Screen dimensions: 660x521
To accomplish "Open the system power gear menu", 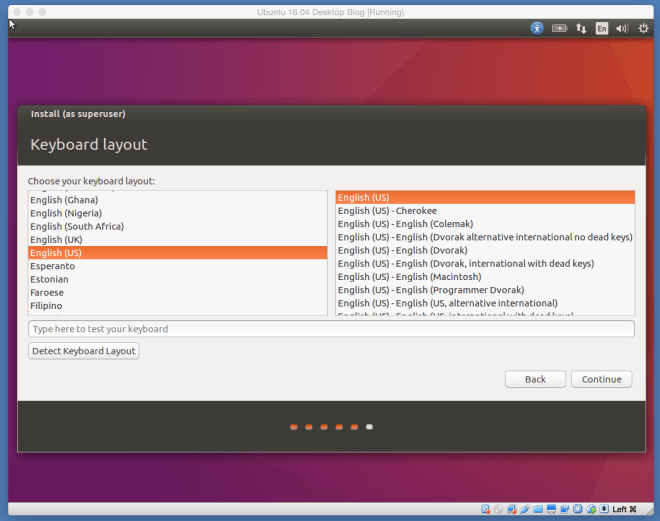I will (x=642, y=28).
